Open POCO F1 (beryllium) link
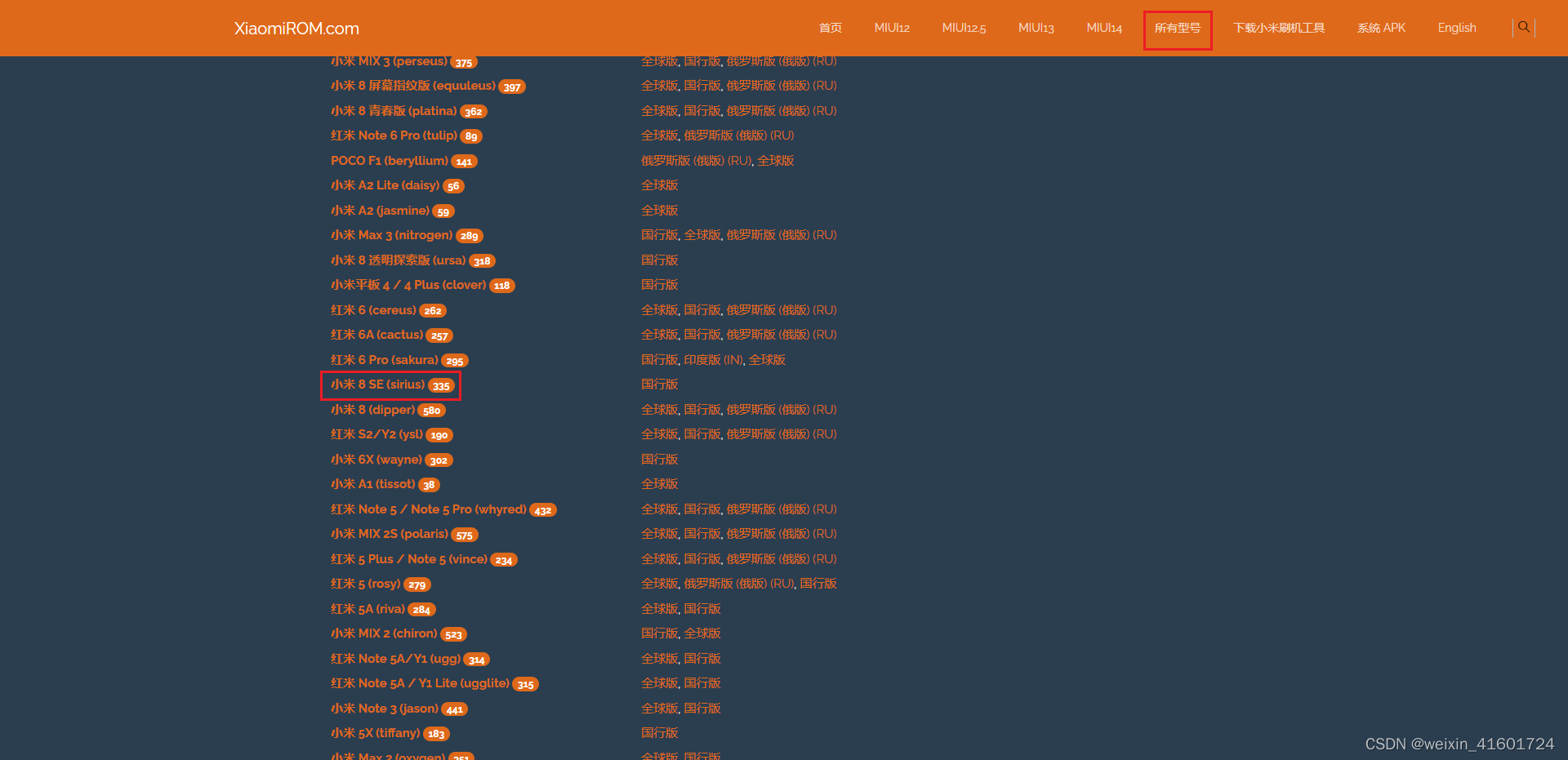 pos(390,161)
